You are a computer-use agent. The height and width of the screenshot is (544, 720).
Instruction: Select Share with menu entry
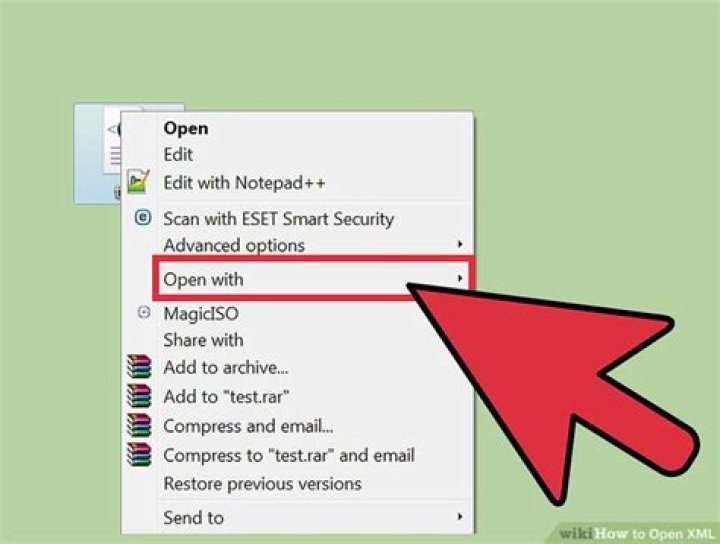[203, 340]
